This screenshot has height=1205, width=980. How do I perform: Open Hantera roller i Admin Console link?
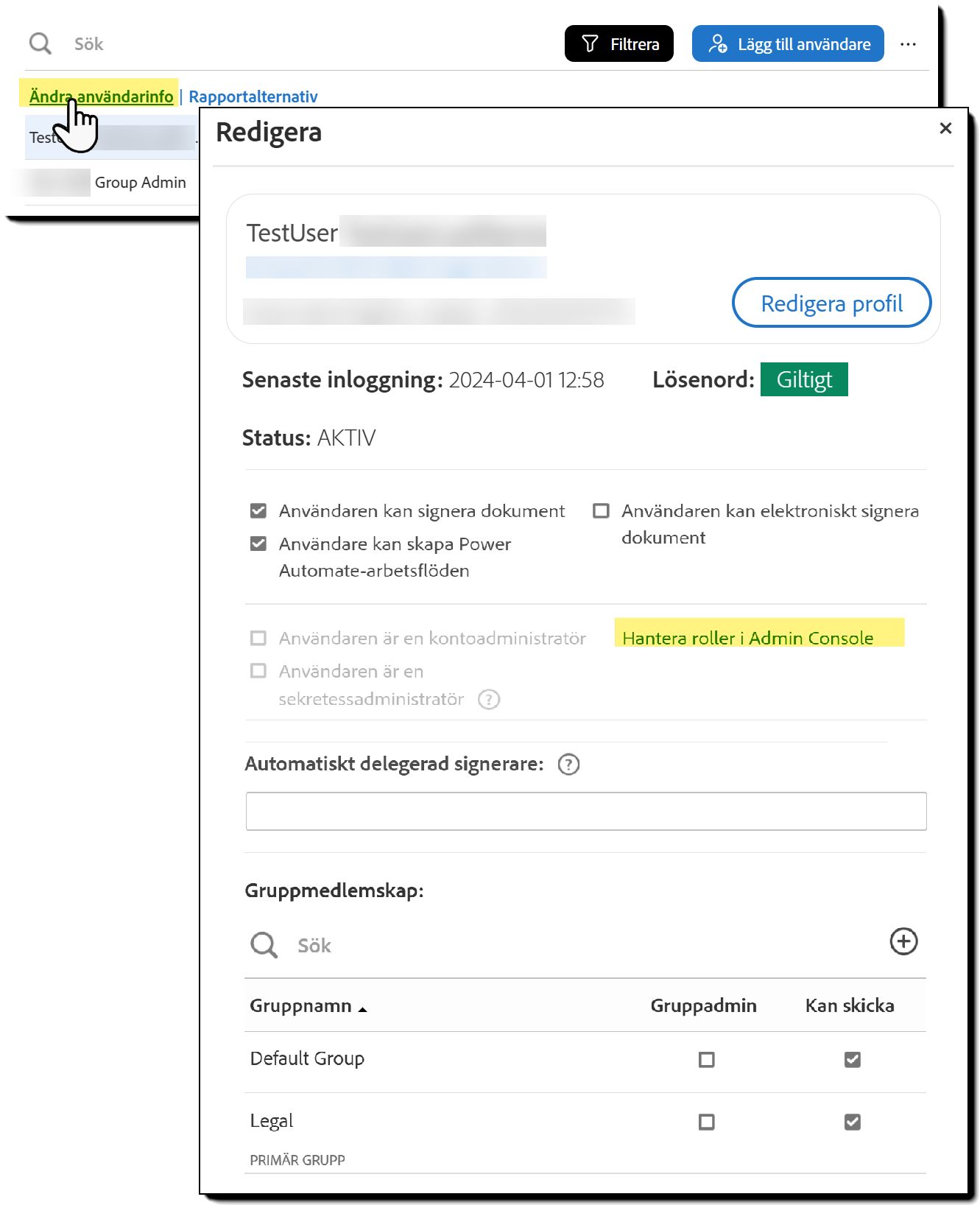[x=747, y=638]
